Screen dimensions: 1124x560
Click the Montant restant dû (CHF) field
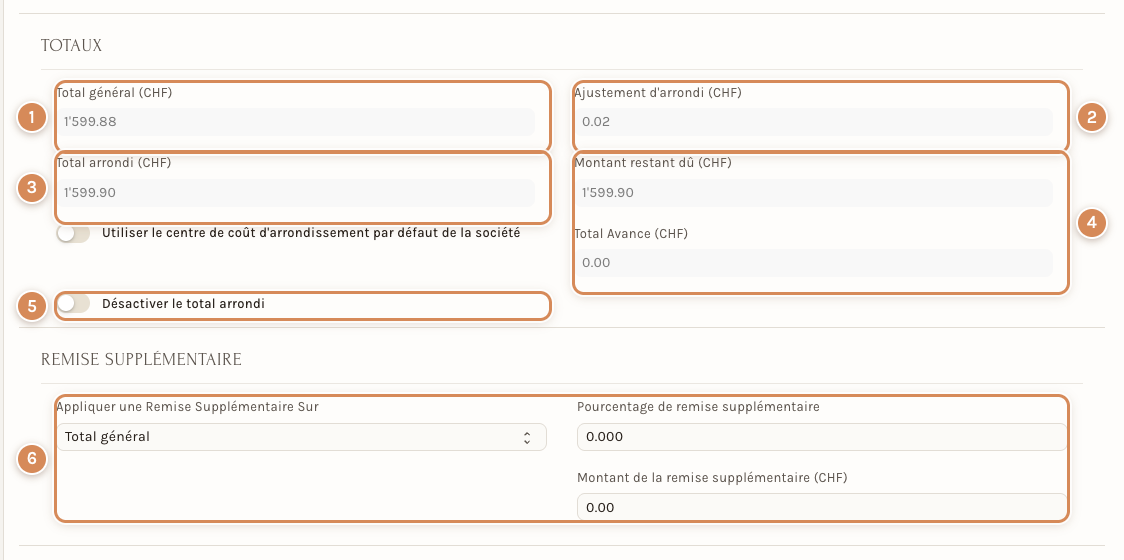point(814,192)
